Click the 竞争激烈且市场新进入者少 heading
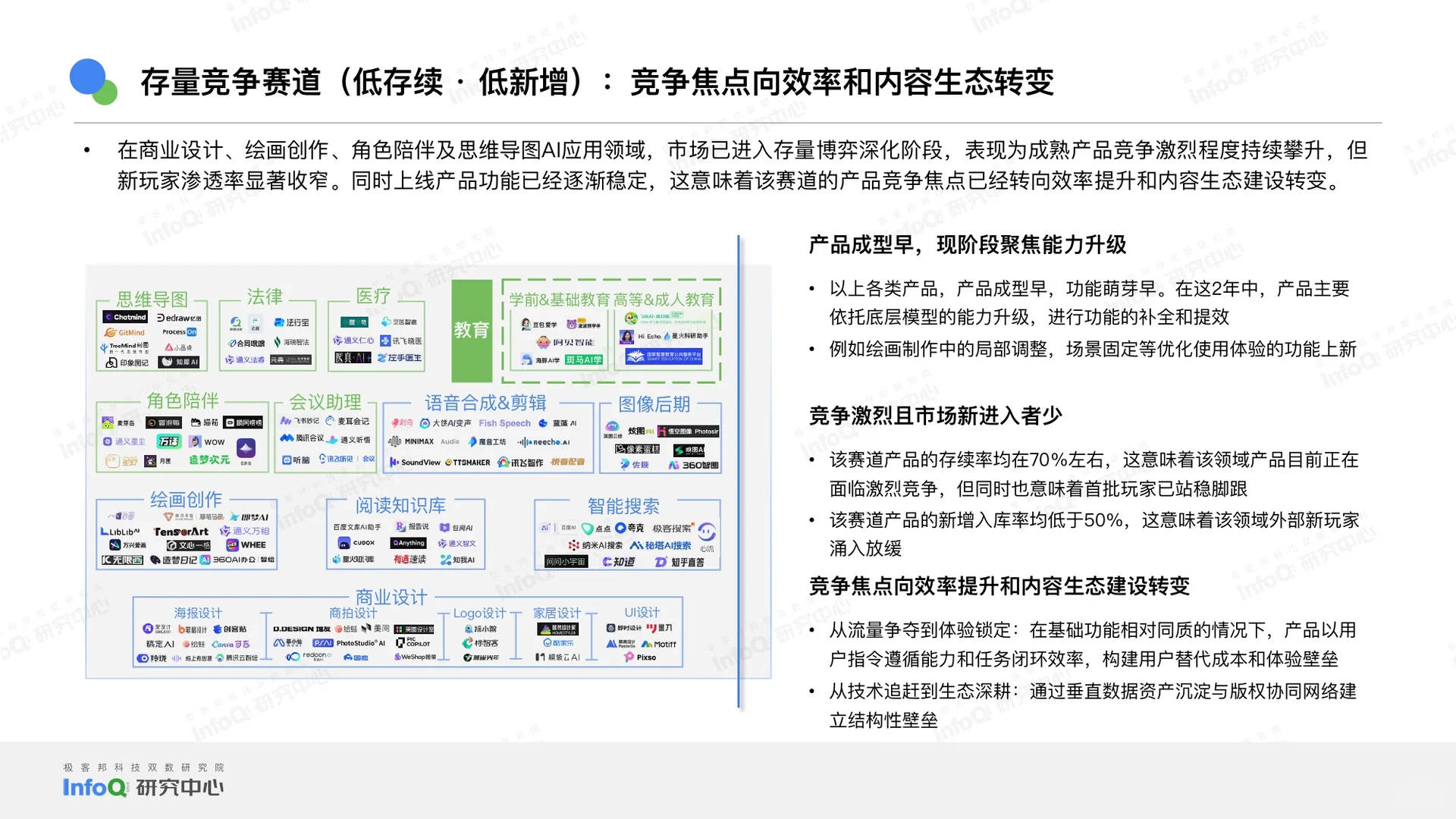The height and width of the screenshot is (819, 1456). coord(936,416)
